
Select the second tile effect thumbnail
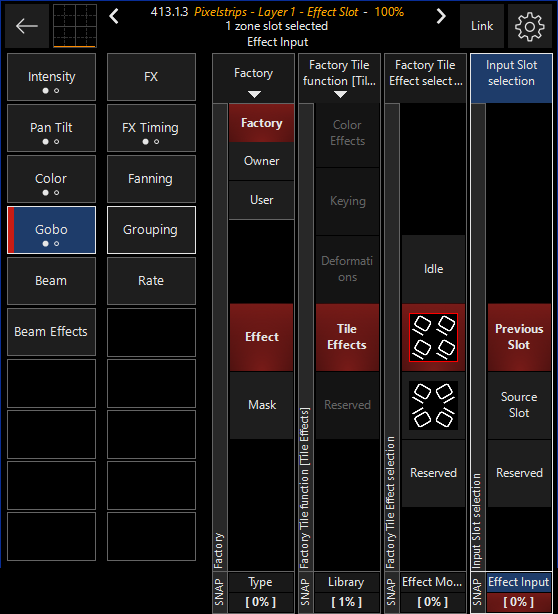[x=433, y=405]
